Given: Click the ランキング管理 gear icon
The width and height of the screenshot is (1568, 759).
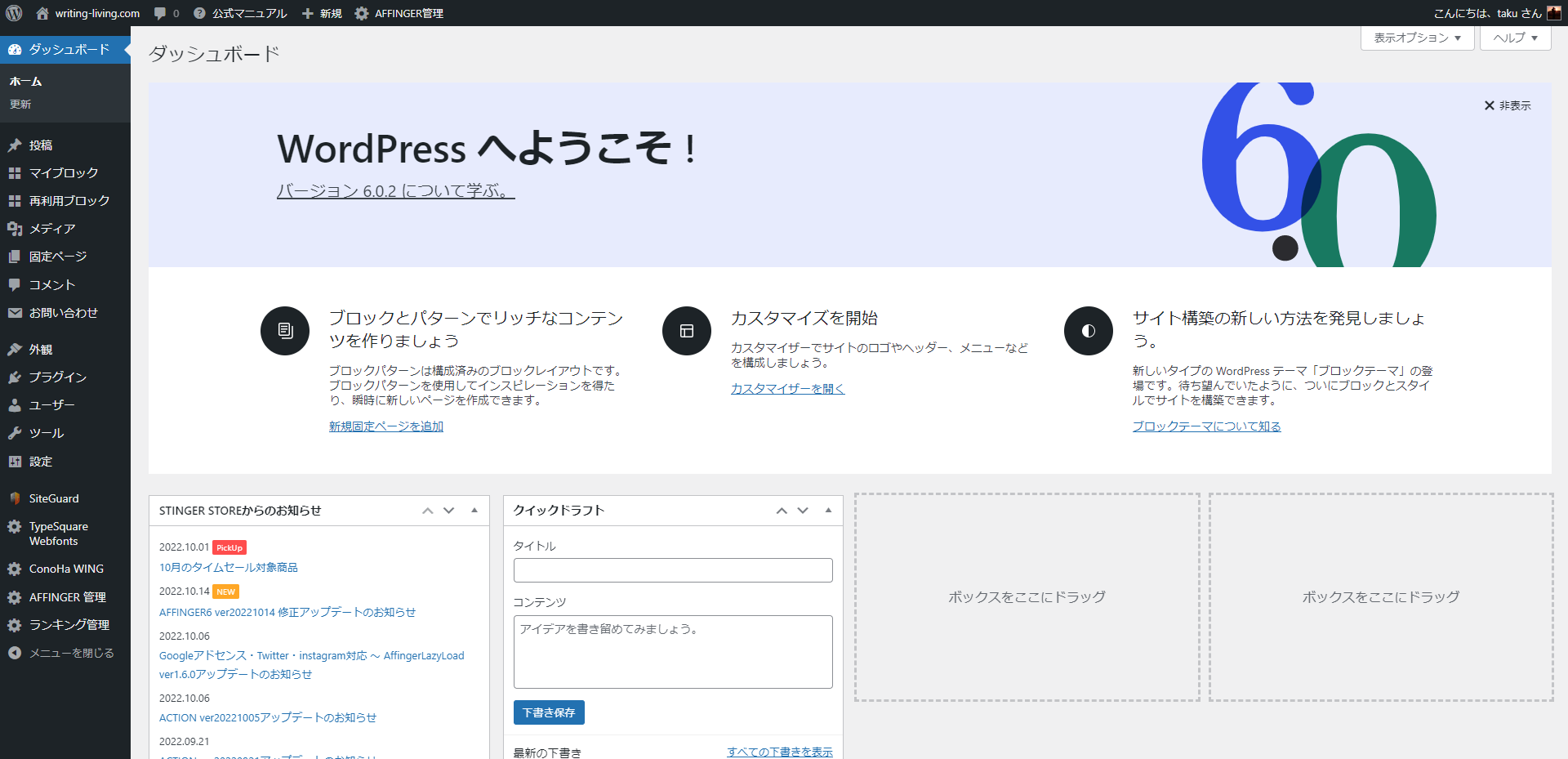Looking at the screenshot, I should 15,625.
